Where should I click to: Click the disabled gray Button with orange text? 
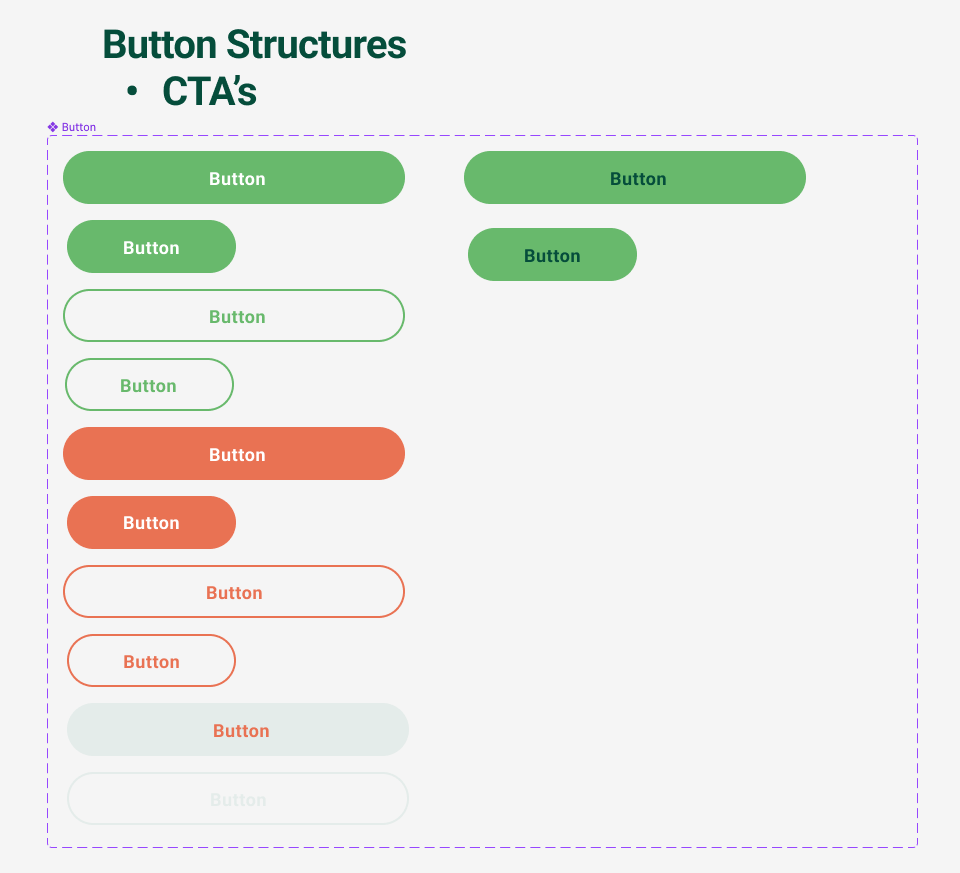pos(238,729)
